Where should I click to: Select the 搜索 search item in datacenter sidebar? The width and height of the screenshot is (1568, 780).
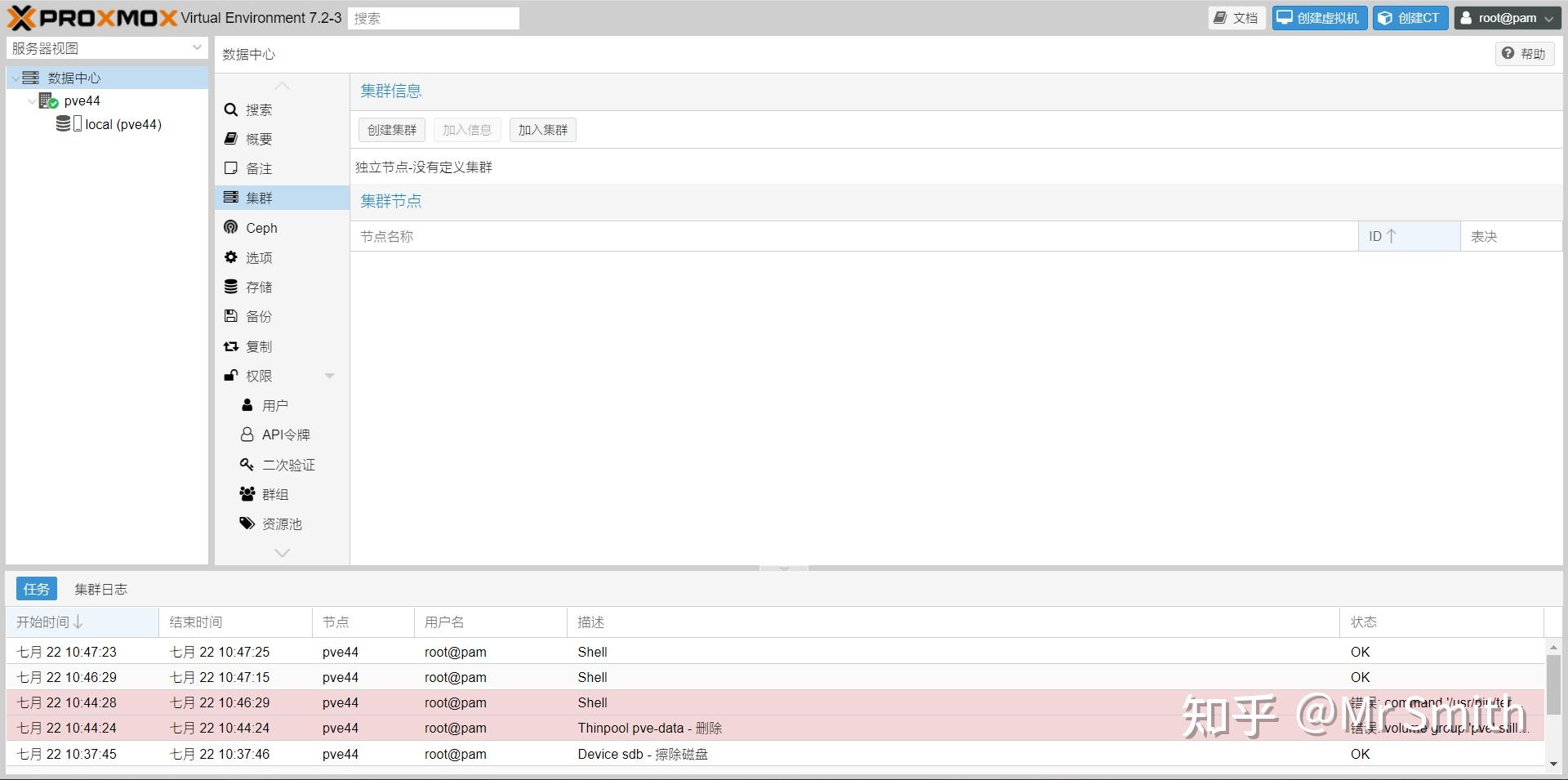pyautogui.click(x=259, y=109)
